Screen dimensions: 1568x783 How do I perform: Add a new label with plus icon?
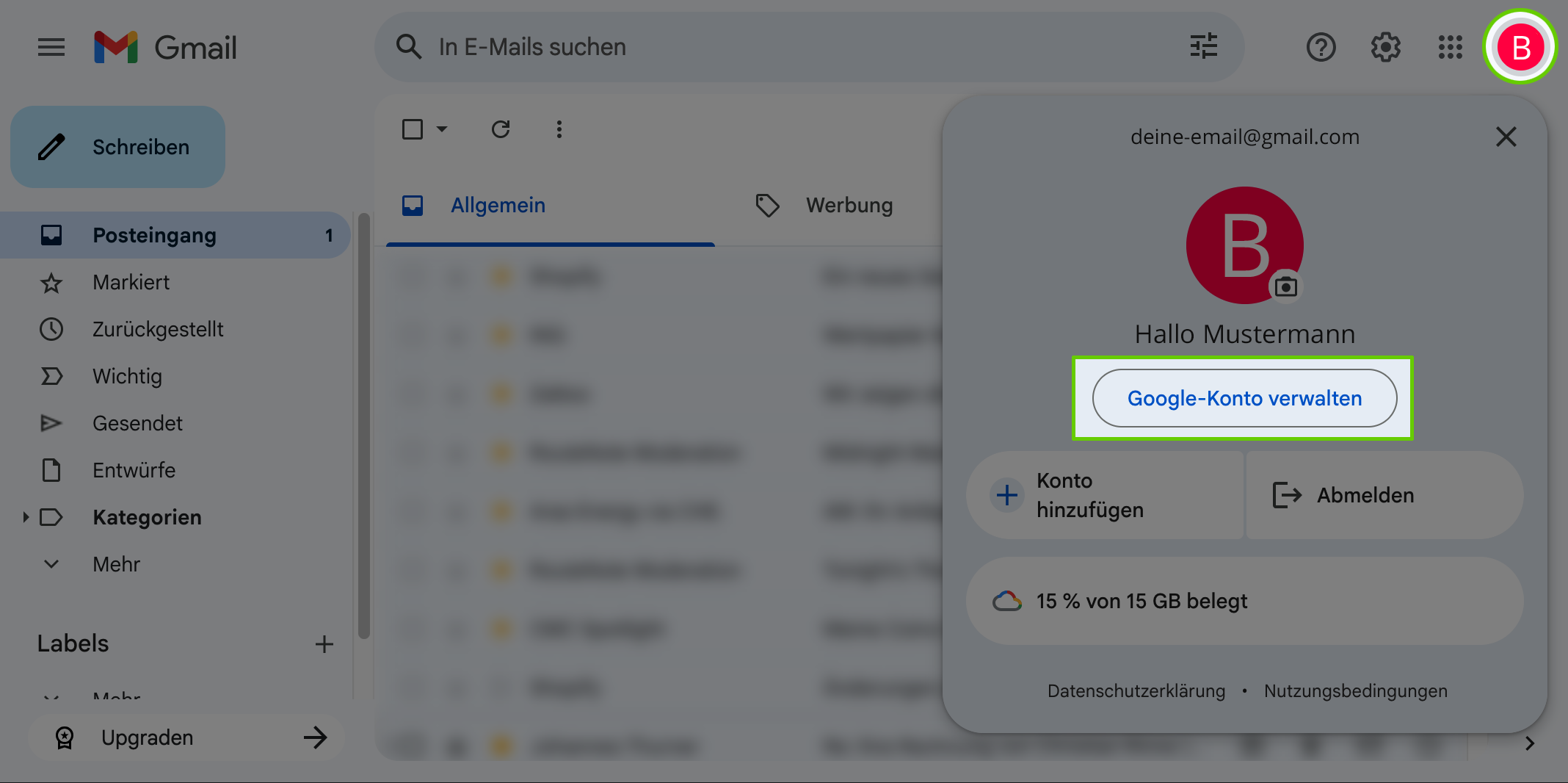point(324,644)
